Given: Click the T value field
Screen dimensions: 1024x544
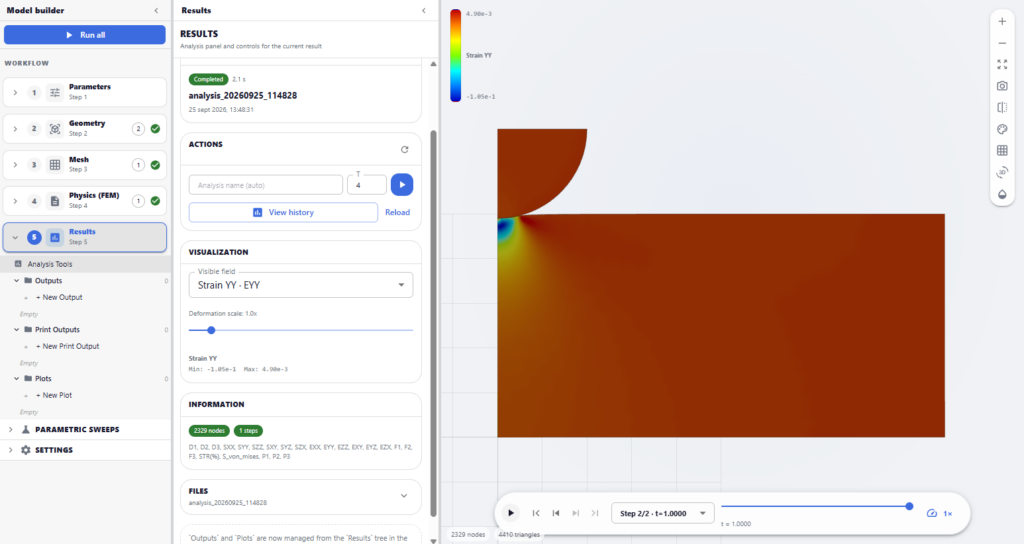Looking at the screenshot, I should point(366,185).
